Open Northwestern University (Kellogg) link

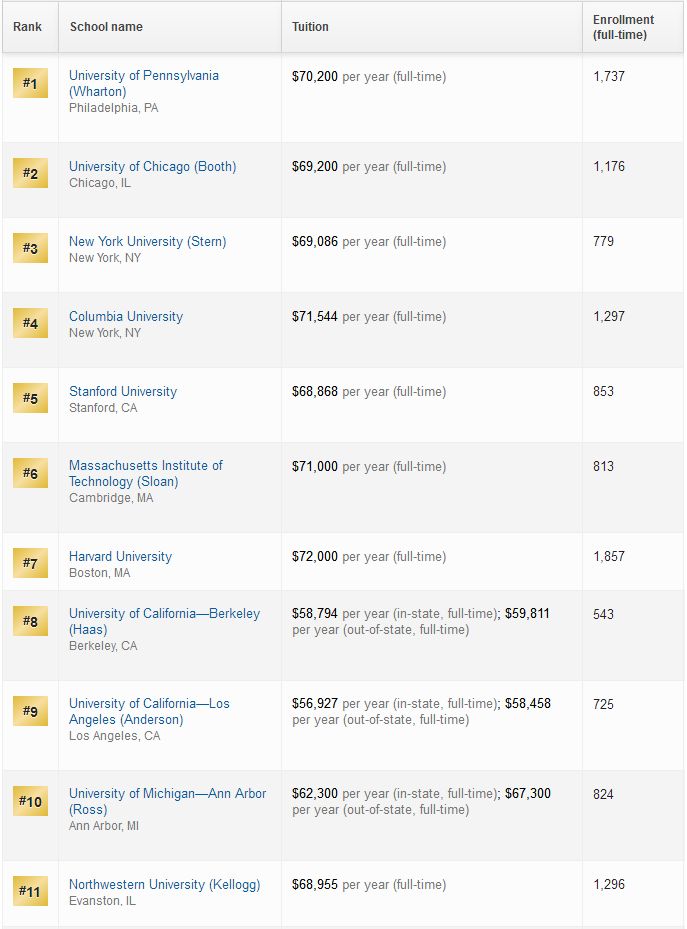point(165,885)
